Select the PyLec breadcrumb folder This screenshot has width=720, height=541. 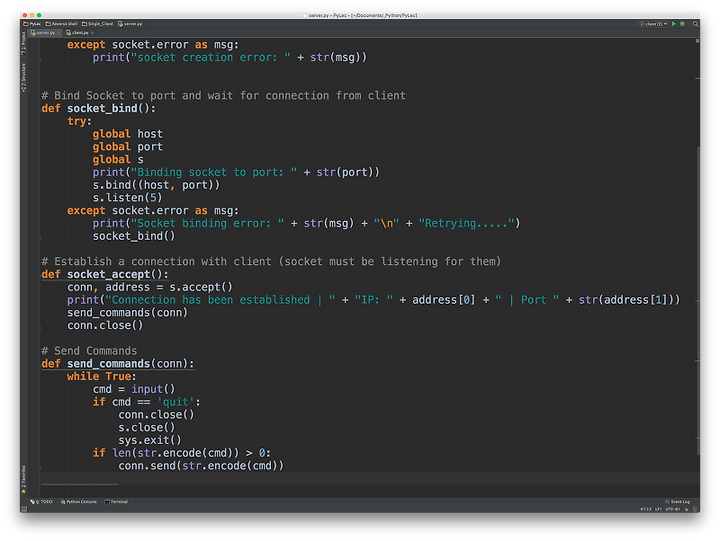coord(32,24)
